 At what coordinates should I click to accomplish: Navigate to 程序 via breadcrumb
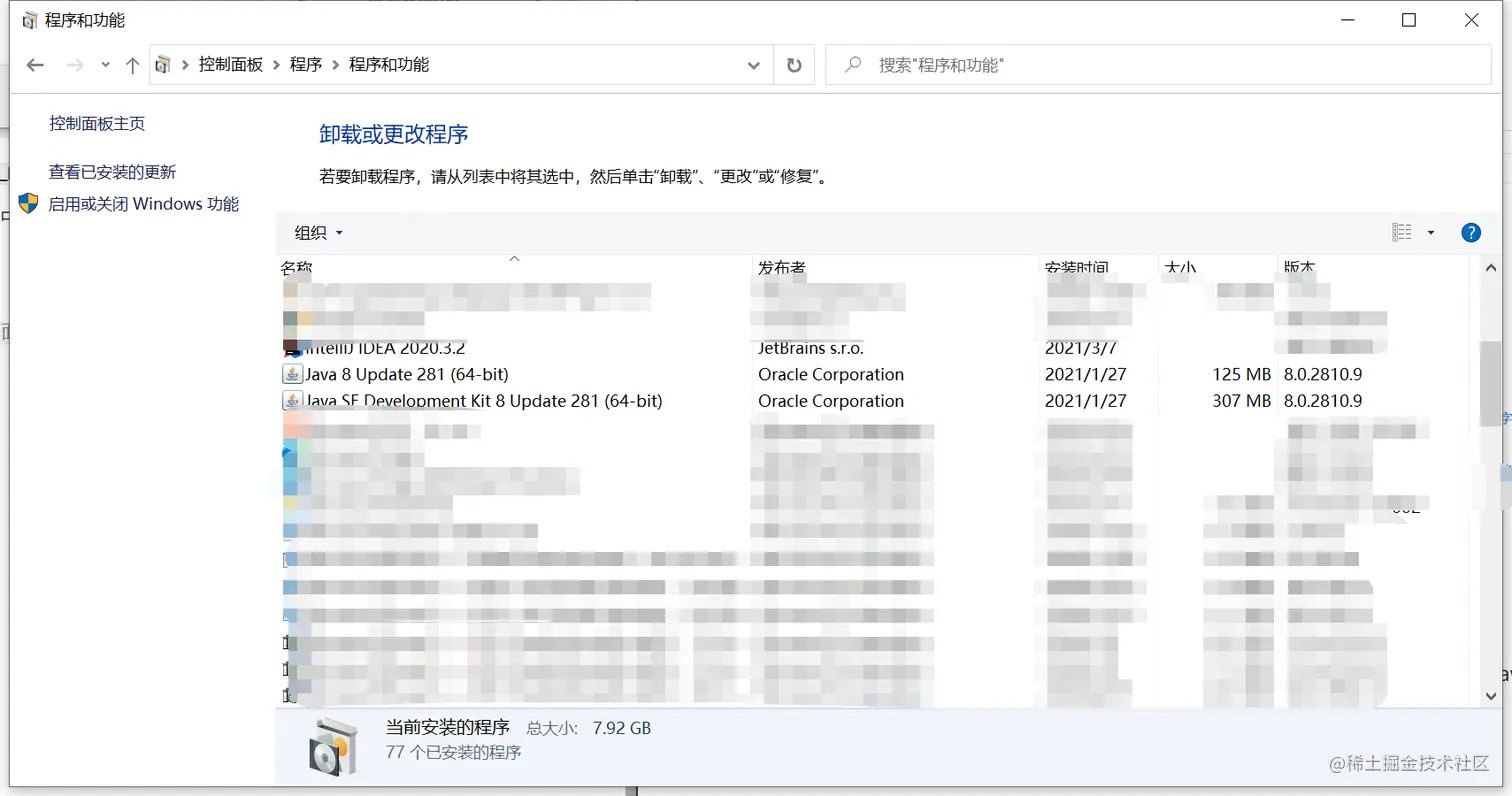(x=306, y=64)
